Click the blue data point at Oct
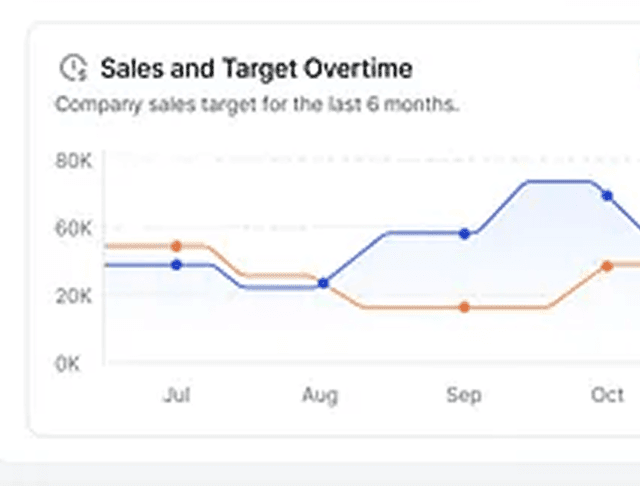The width and height of the screenshot is (640, 486). [607, 196]
